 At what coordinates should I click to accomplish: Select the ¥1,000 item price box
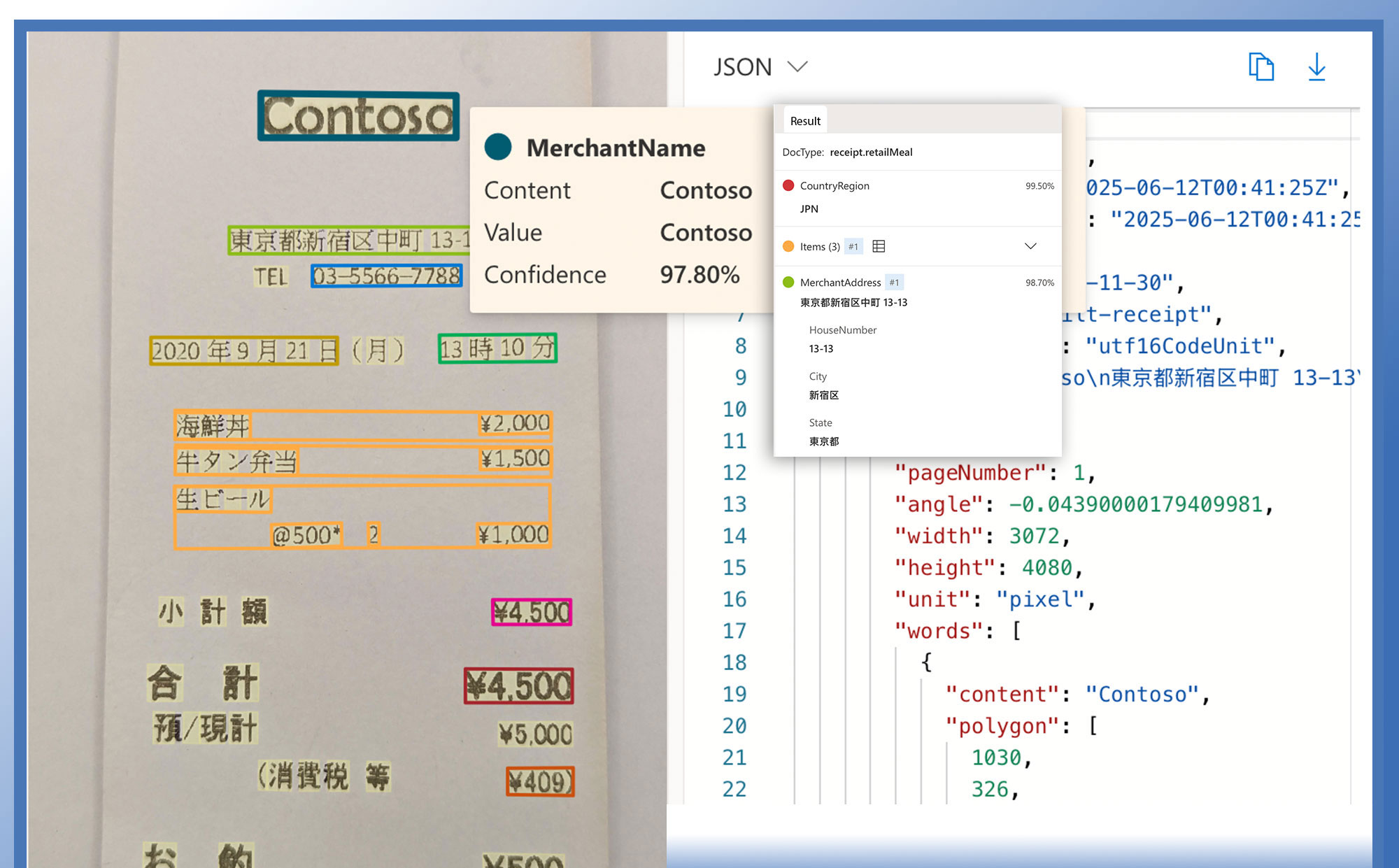click(x=513, y=535)
